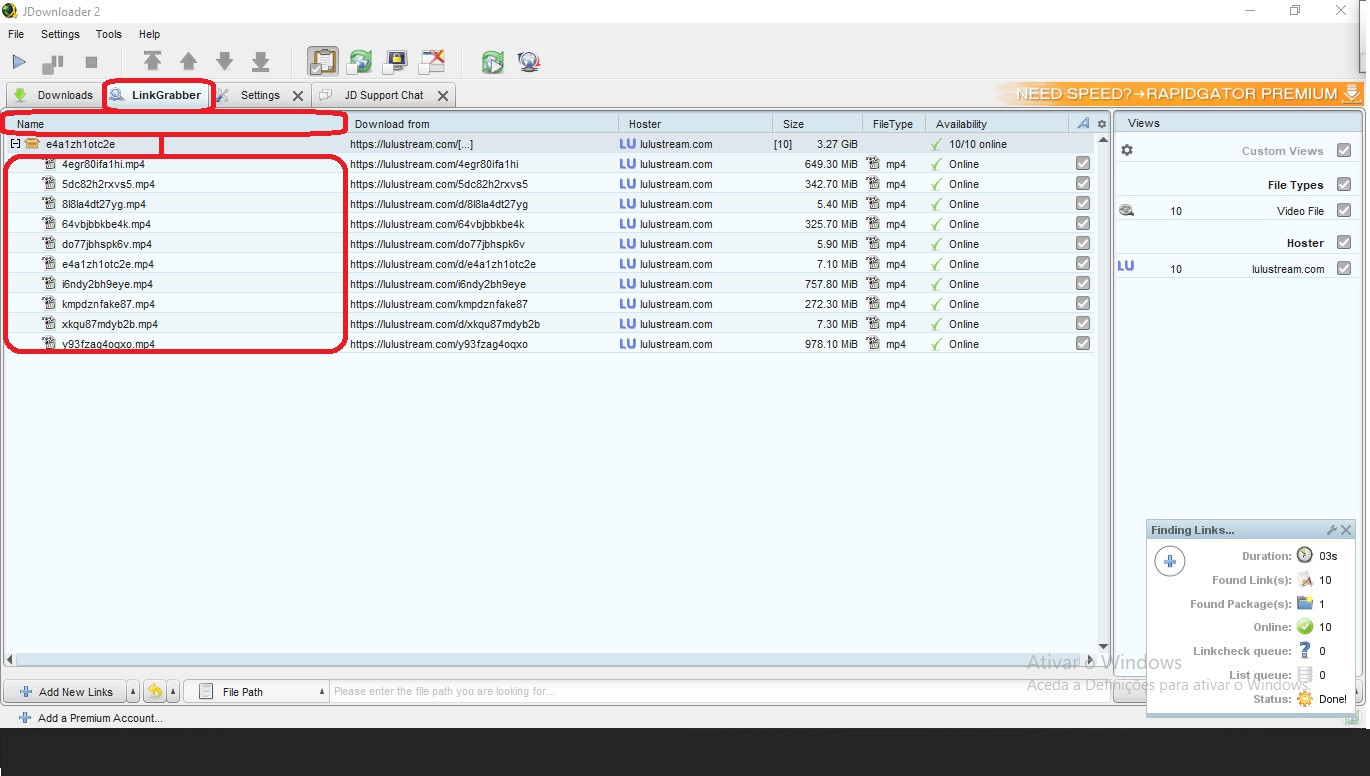This screenshot has width=1370, height=776.
Task: Click the update check green arrow icon
Action: 492,62
